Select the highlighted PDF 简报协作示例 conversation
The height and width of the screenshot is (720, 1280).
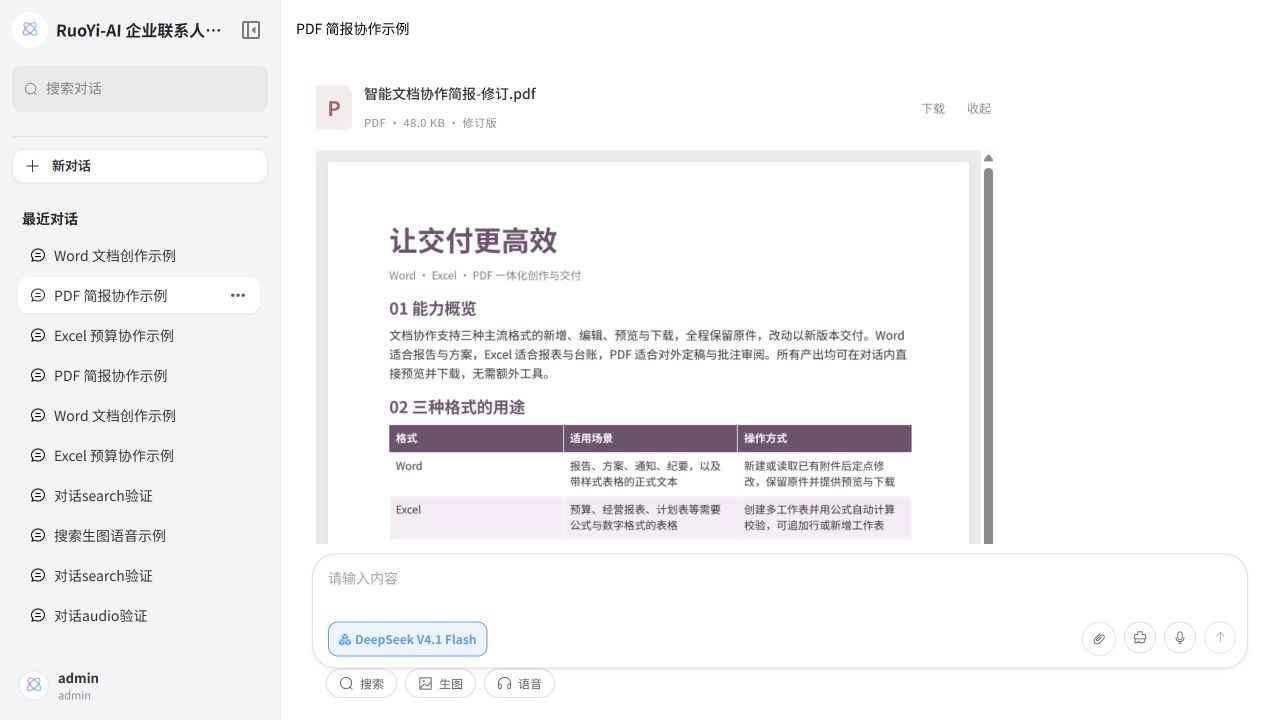pos(139,295)
